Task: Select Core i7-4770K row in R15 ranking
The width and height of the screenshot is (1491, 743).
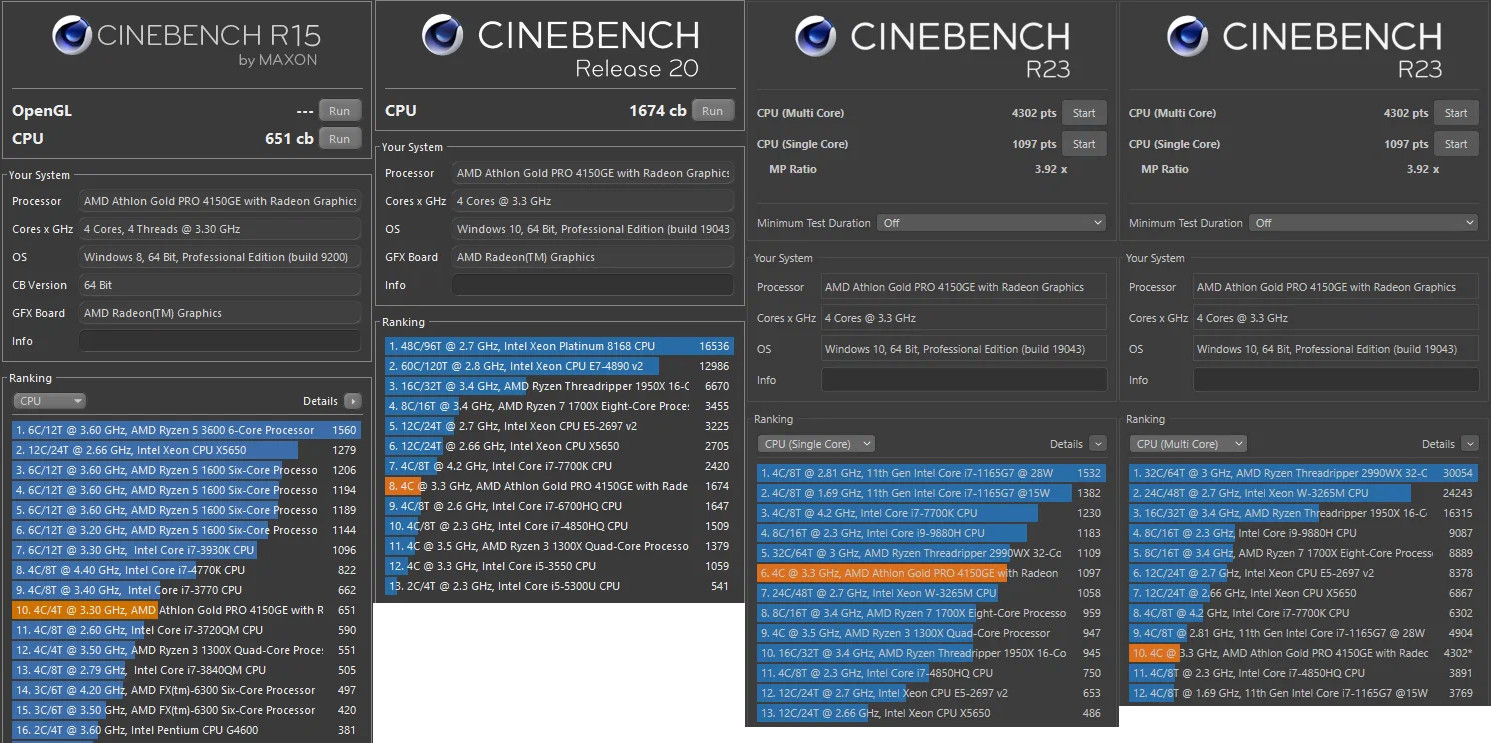Action: pos(187,570)
